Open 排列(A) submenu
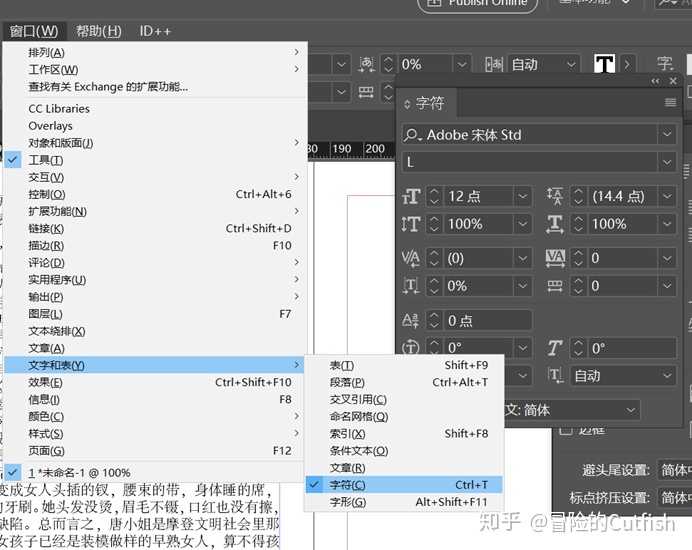 point(154,53)
